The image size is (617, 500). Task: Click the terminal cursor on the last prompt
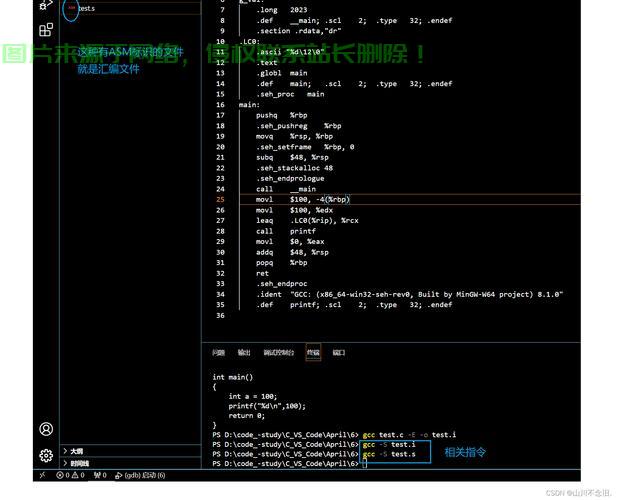click(x=364, y=464)
